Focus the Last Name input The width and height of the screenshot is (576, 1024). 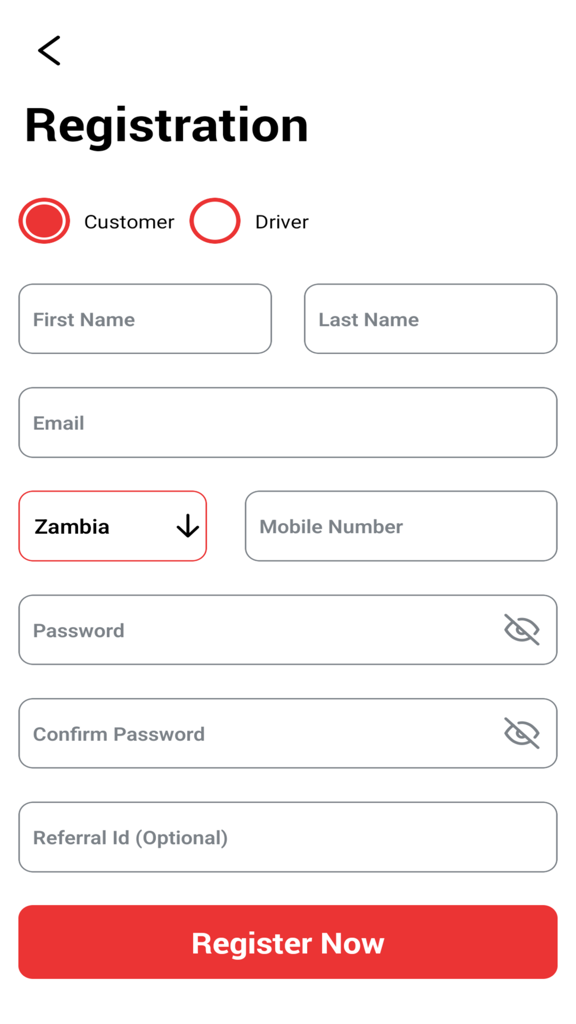[430, 318]
